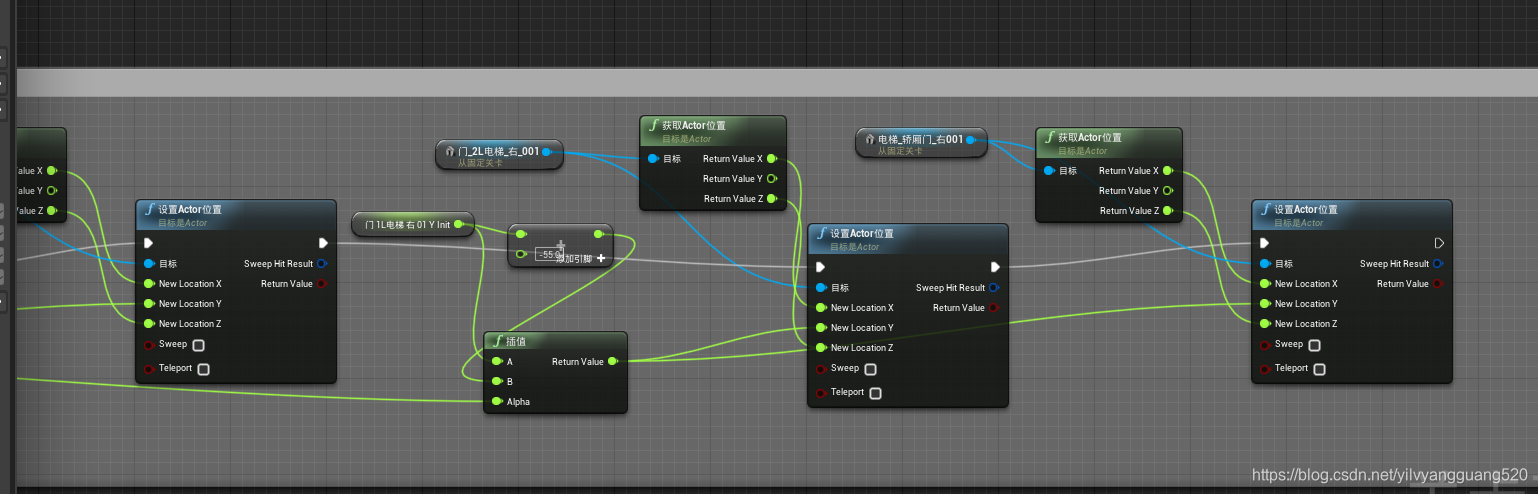The height and width of the screenshot is (494, 1538).
Task: Click exec output pin of leftmost 设置Actor位置 node
Action: 323,243
